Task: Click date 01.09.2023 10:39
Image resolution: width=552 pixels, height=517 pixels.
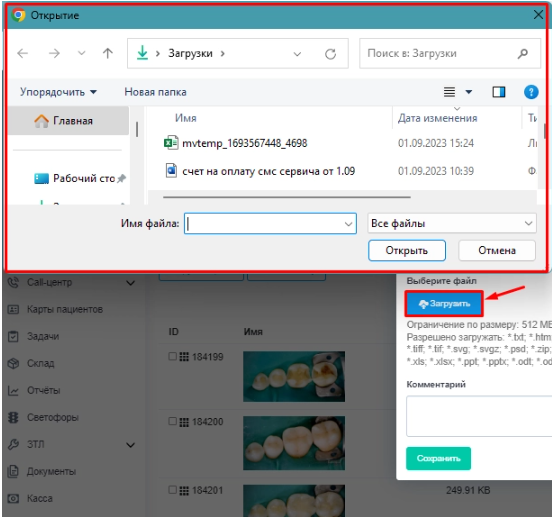Action: point(436,171)
